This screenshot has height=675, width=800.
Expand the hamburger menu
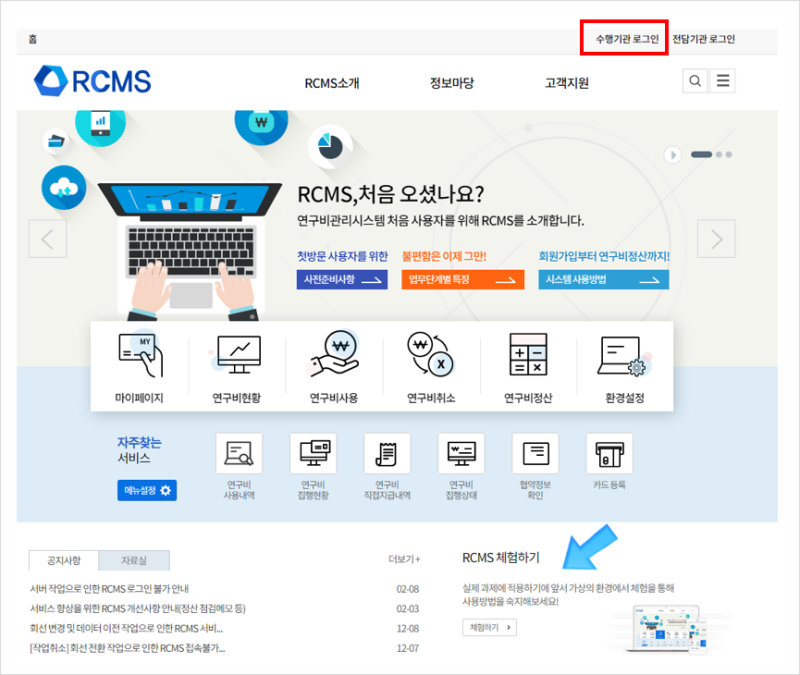[723, 80]
